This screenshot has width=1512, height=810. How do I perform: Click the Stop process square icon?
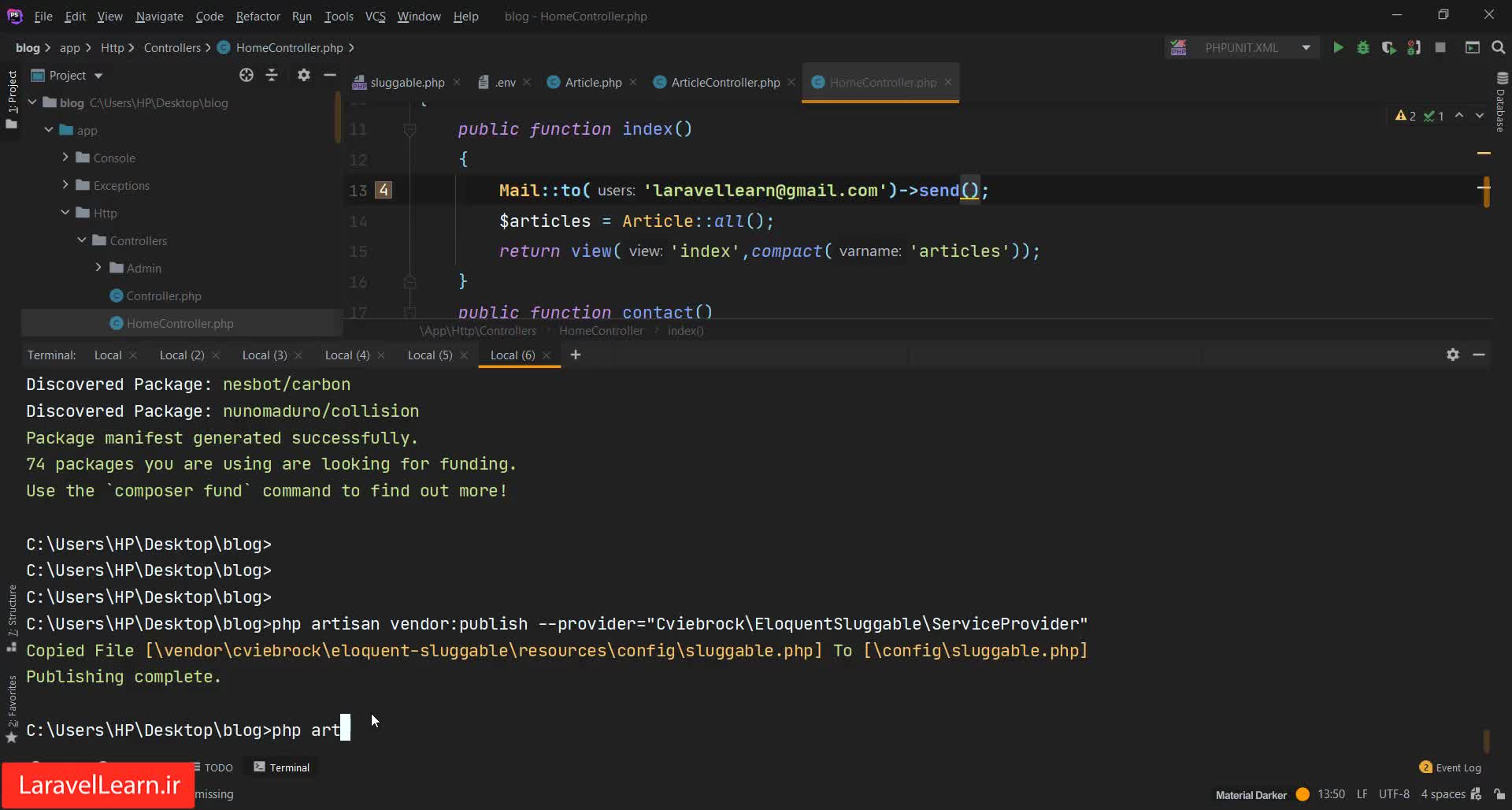coord(1440,48)
